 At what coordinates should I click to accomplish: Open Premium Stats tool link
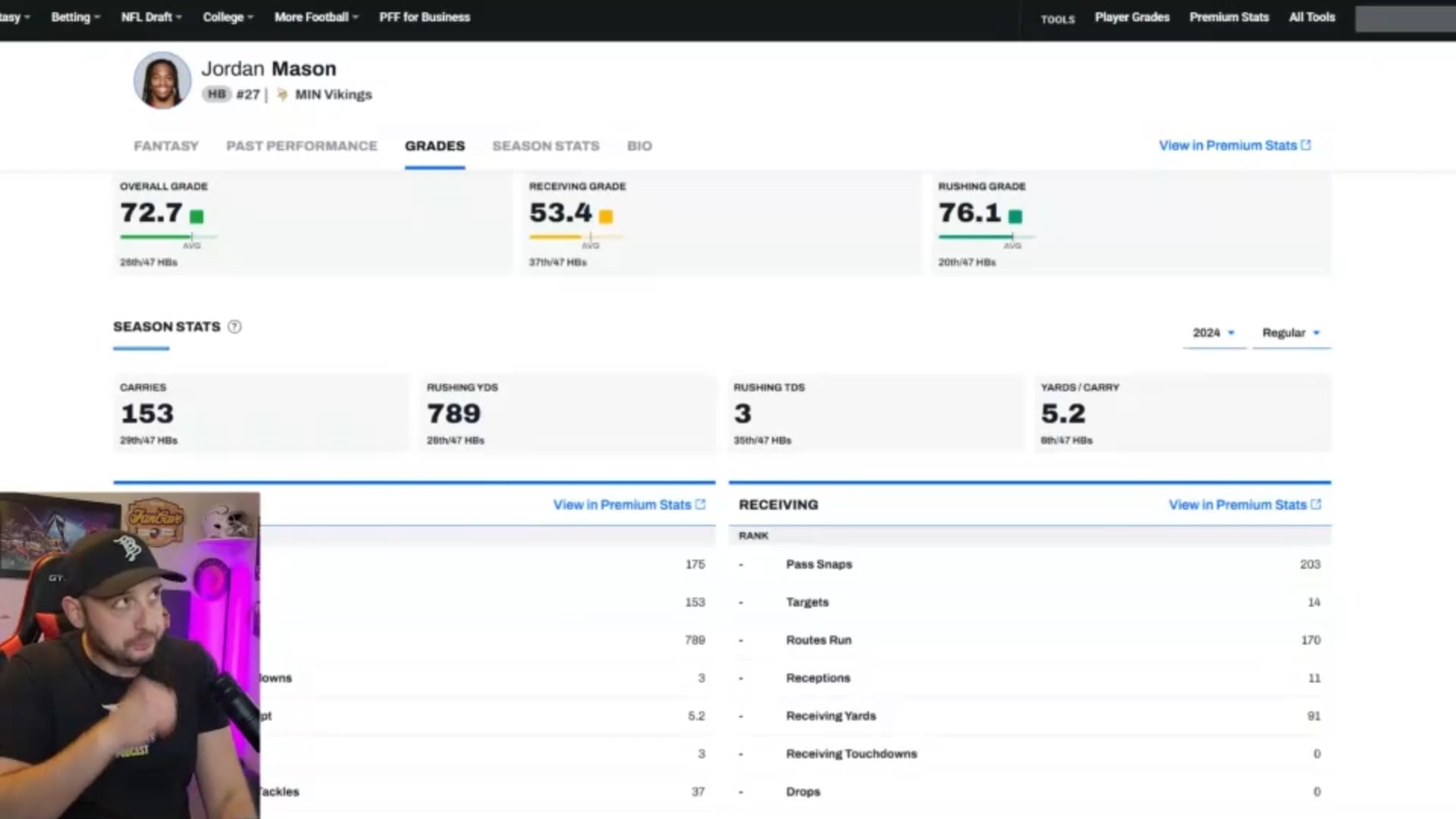pos(1229,17)
